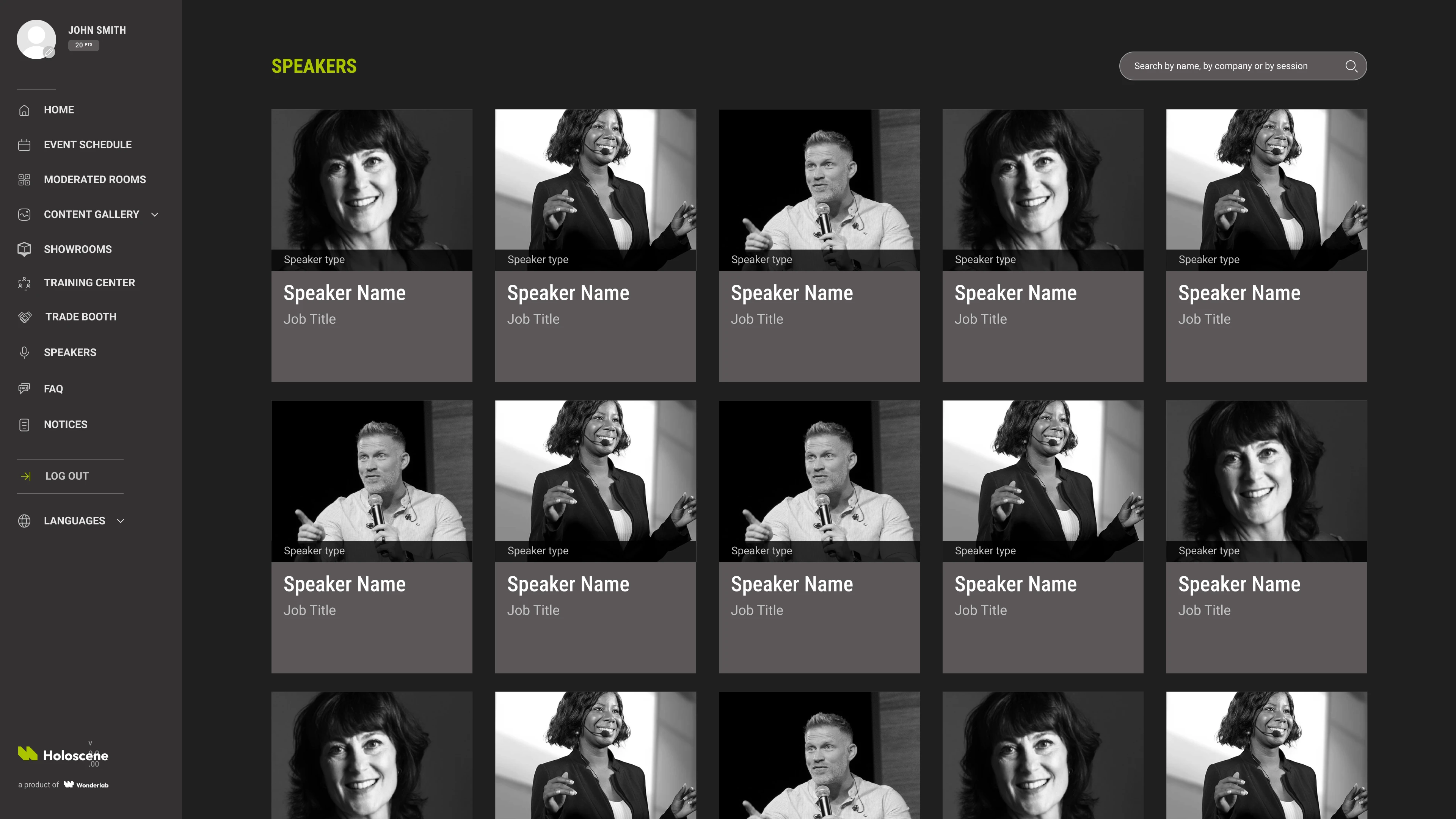Open first speaker card in top row
The image size is (1456, 819).
click(372, 245)
